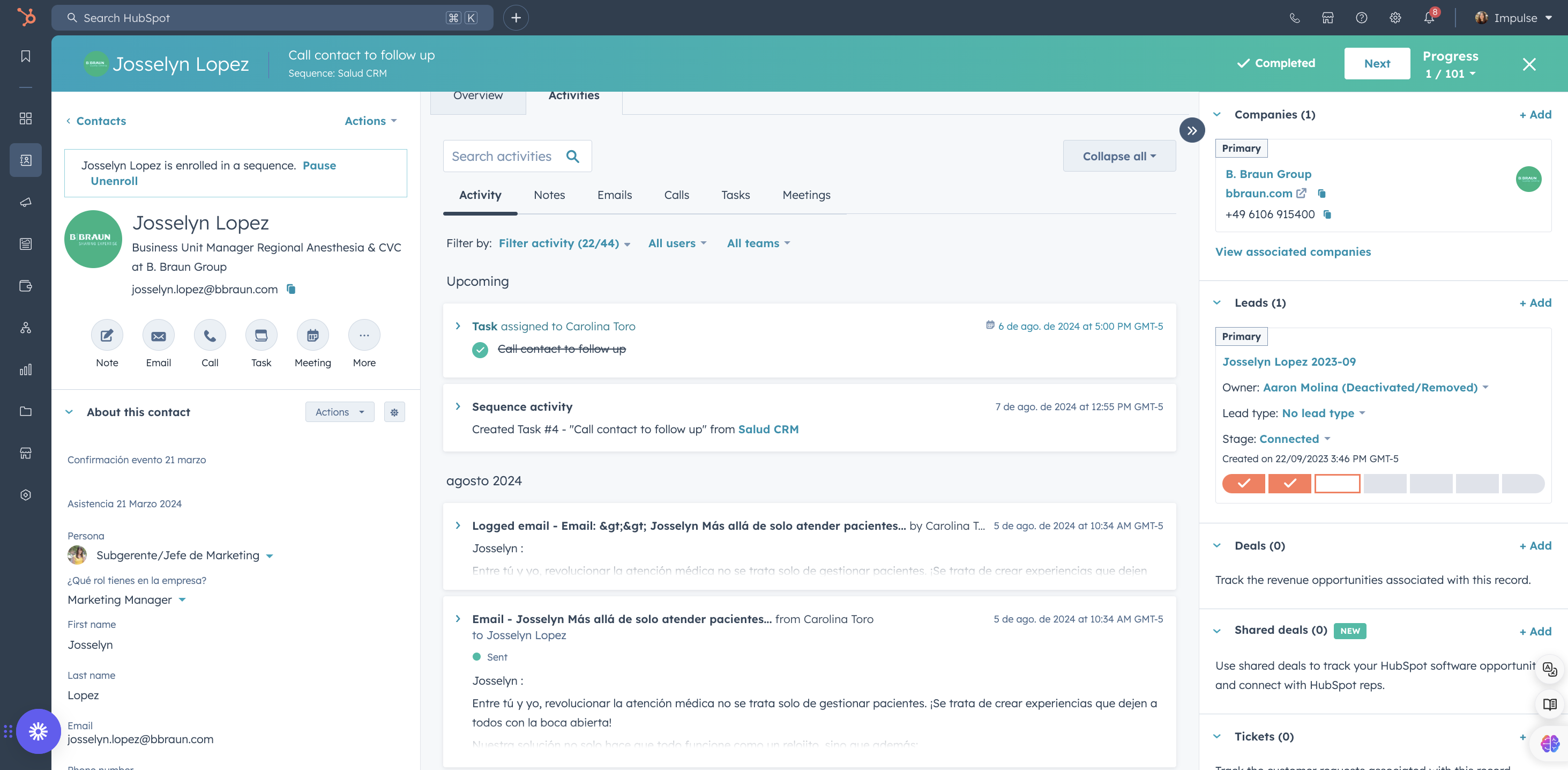Collapse the Leads (1) section
Viewport: 1568px width, 770px height.
pyautogui.click(x=1217, y=303)
